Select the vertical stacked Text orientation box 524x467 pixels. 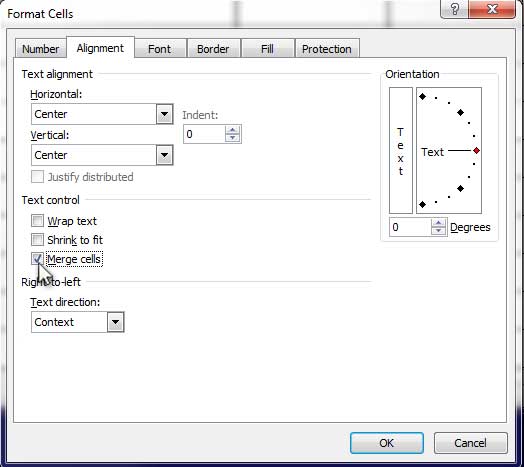pyautogui.click(x=401, y=150)
